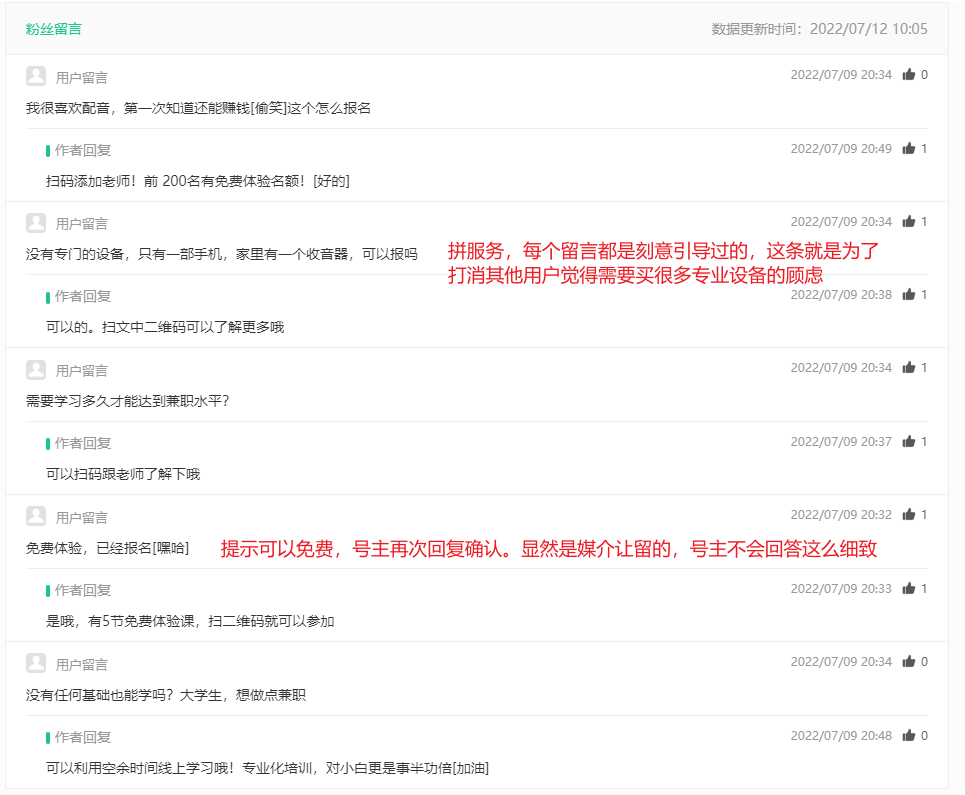The width and height of the screenshot is (965, 795).
Task: Click 用户留言 label above 没有专门的设备
Action: [82, 224]
